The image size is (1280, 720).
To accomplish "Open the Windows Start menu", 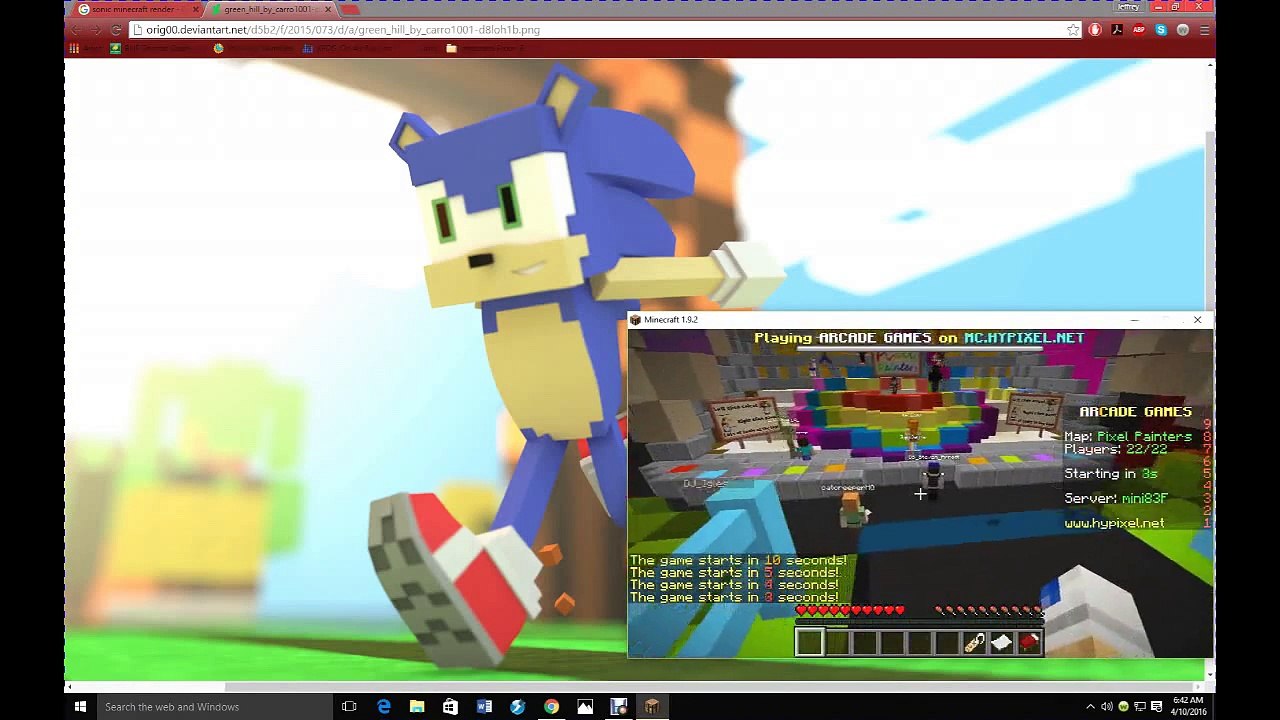I will [80, 707].
